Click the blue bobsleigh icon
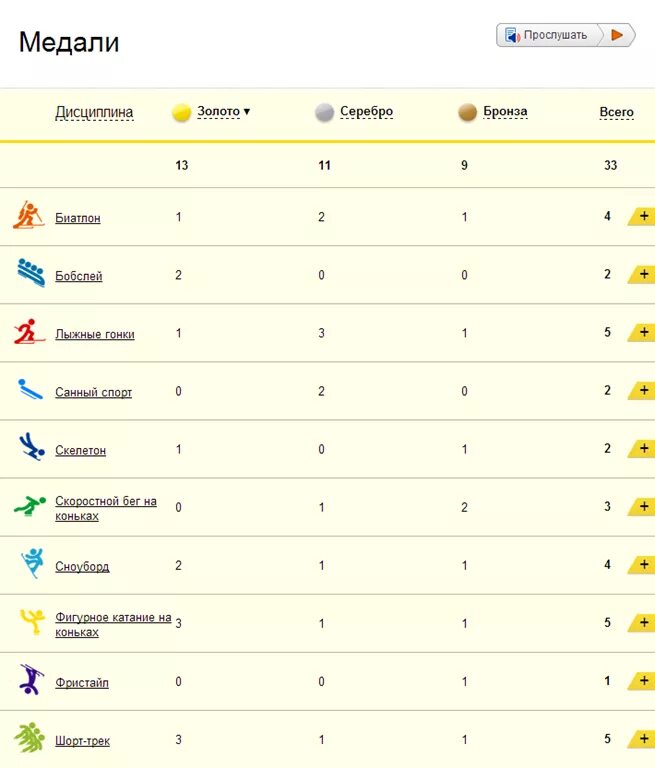This screenshot has height=768, width=655. click(31, 272)
